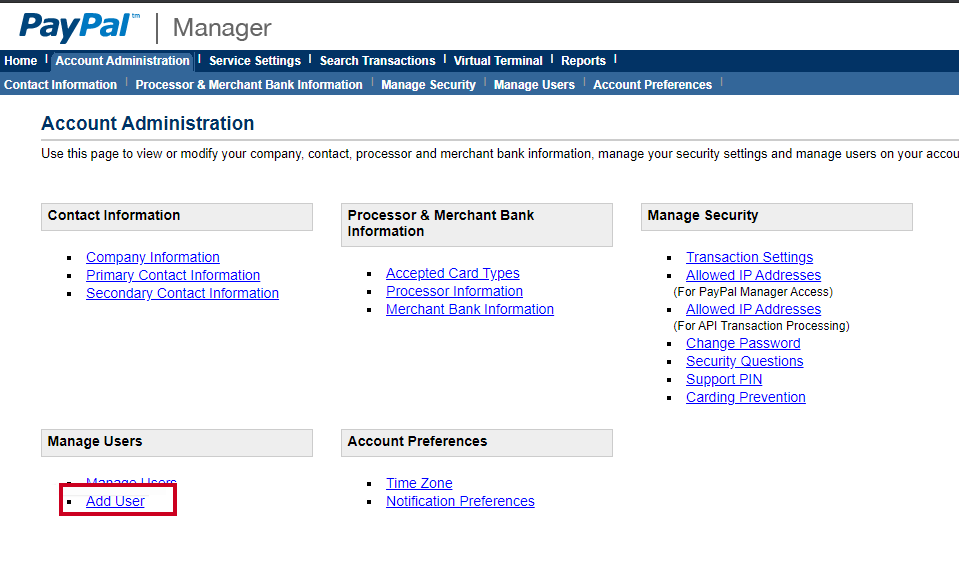Click the Account Preferences section header
Screen dimensions: 959x574
click(476, 443)
